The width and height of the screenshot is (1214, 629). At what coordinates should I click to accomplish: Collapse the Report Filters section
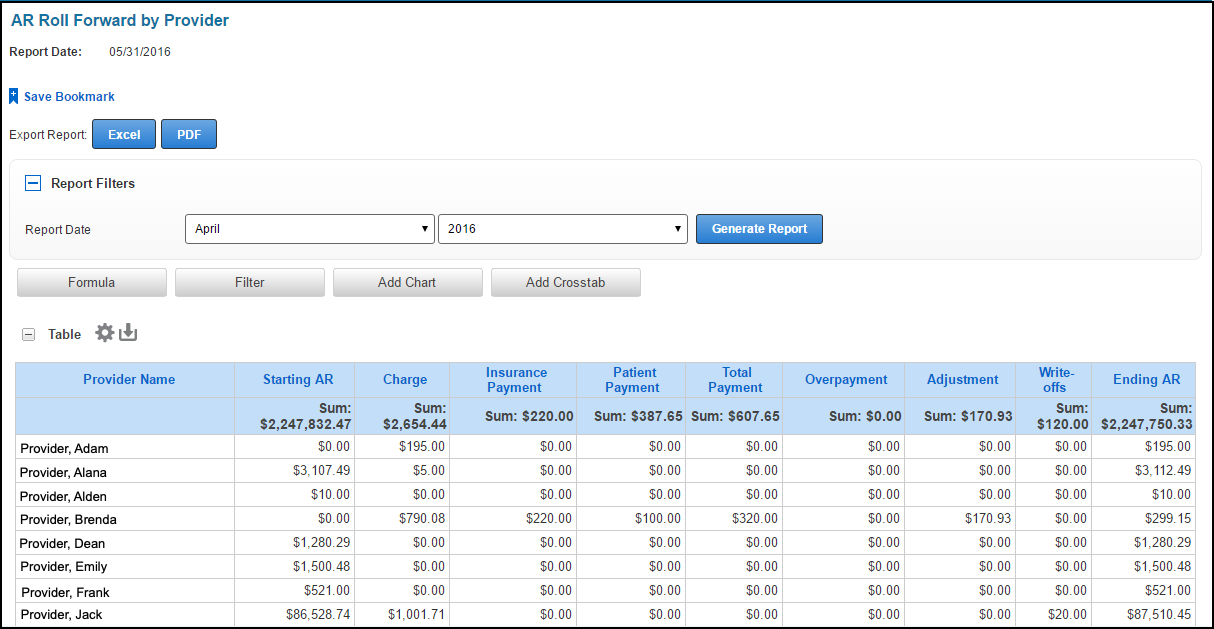33,183
